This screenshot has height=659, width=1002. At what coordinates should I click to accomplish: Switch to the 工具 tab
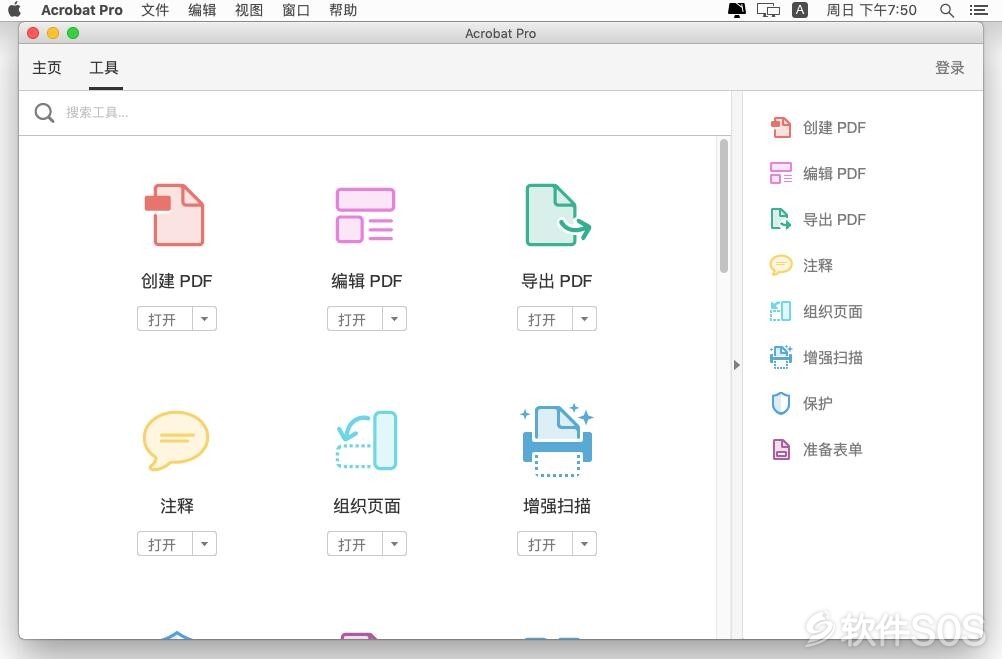104,68
